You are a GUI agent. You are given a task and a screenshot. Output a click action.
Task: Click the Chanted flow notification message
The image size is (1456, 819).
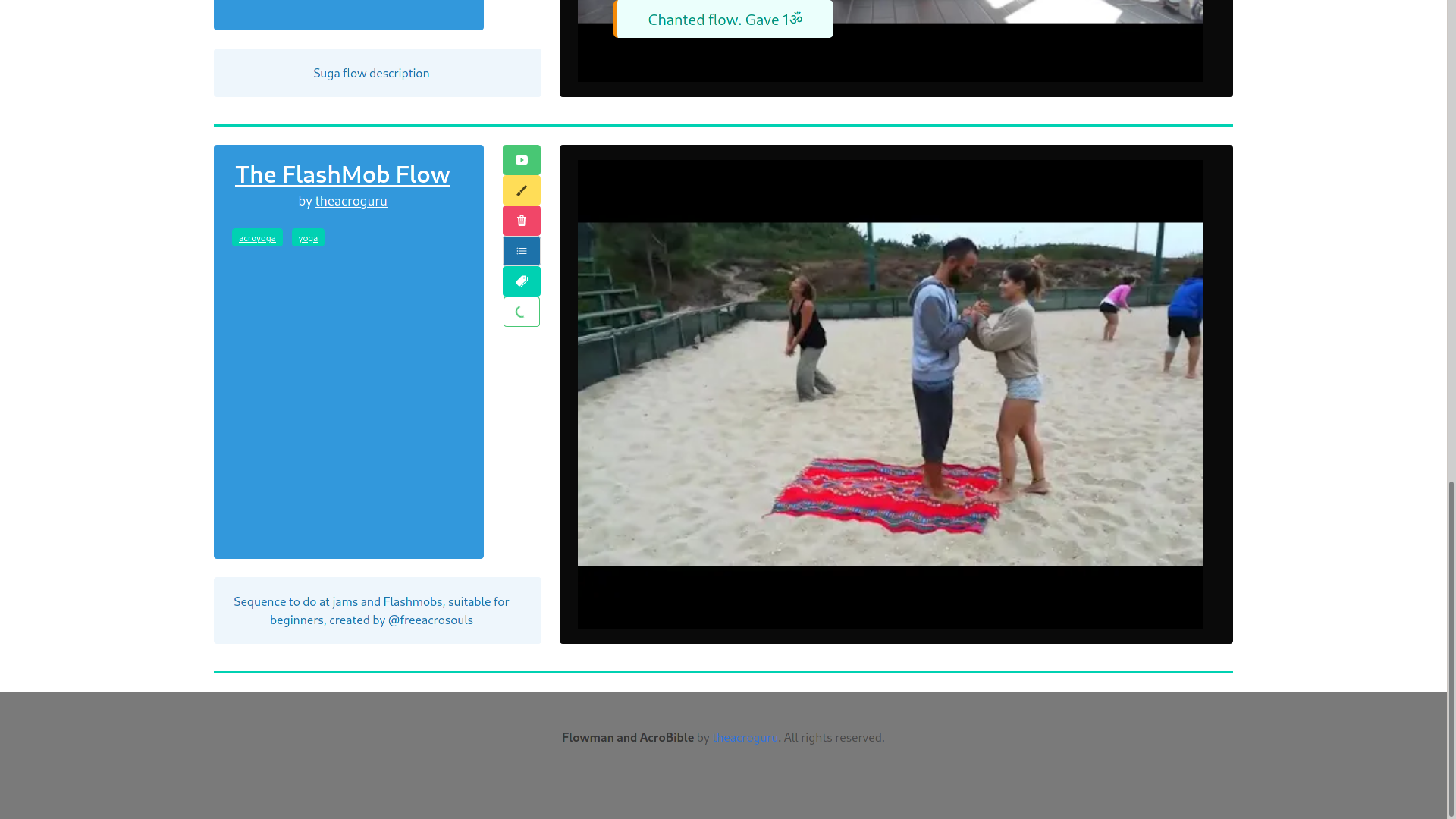pos(723,20)
